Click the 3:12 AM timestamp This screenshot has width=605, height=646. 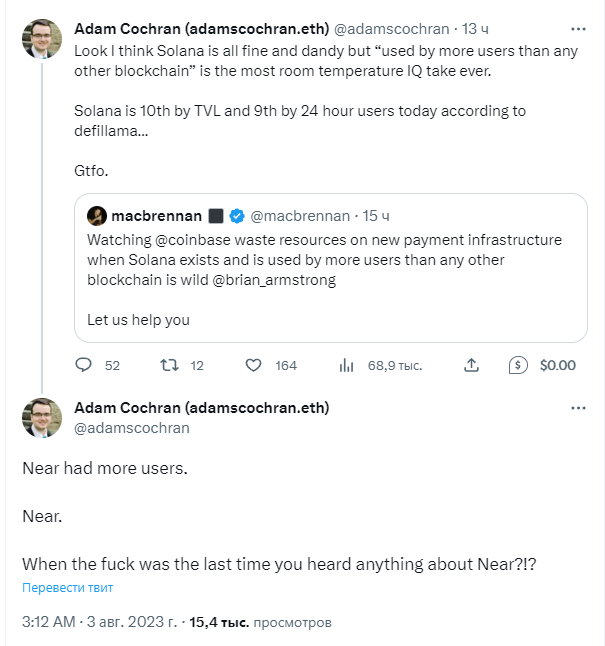click(x=49, y=622)
